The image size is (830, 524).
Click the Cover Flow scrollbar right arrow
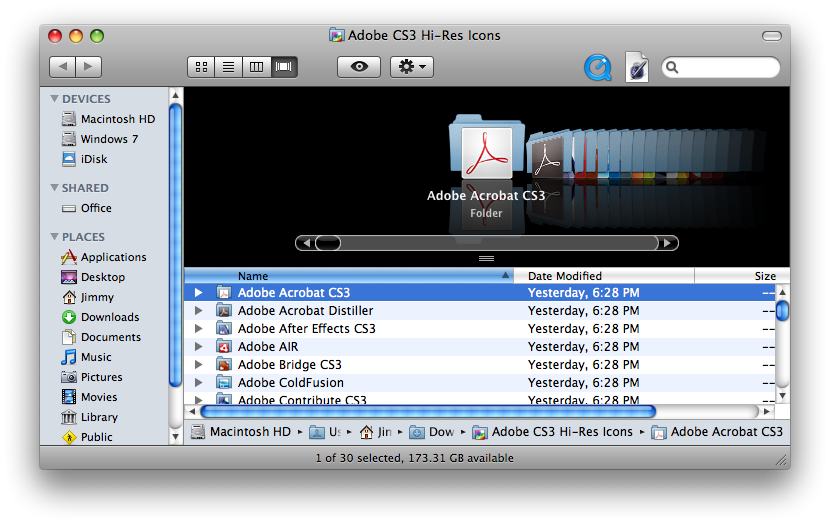668,243
